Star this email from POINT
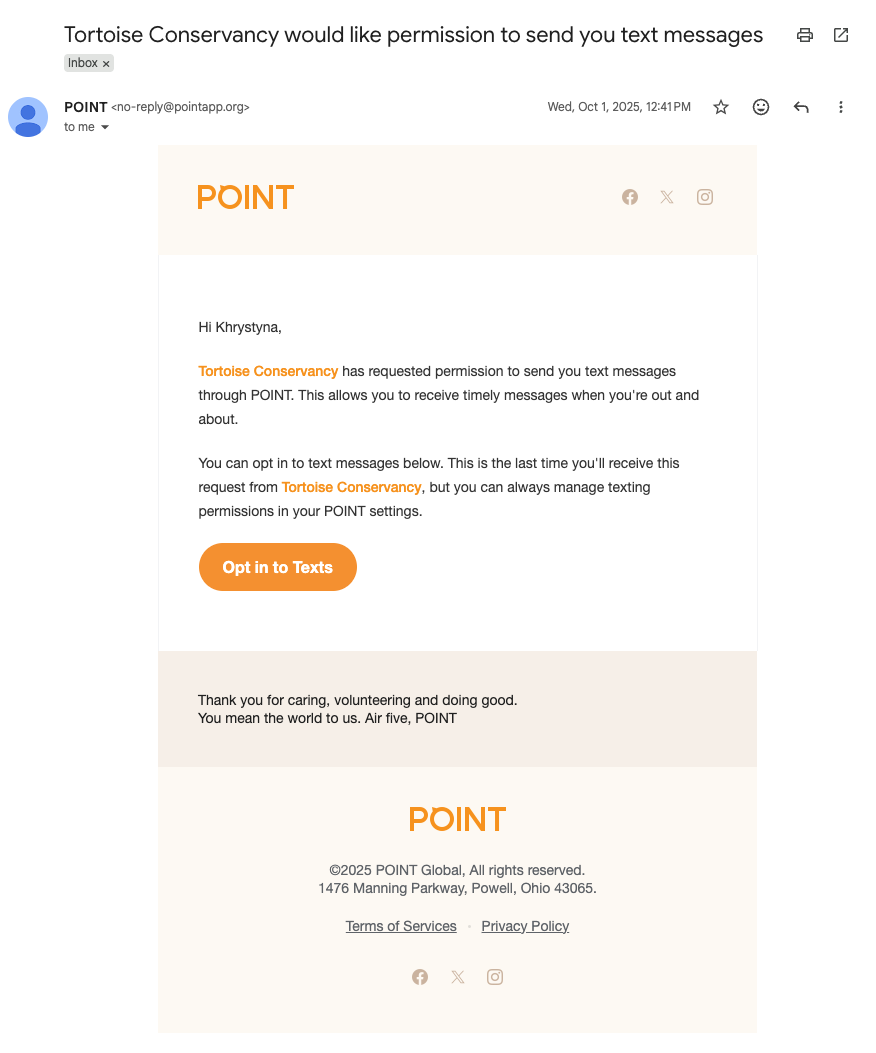Image resolution: width=876 pixels, height=1053 pixels. pos(721,107)
